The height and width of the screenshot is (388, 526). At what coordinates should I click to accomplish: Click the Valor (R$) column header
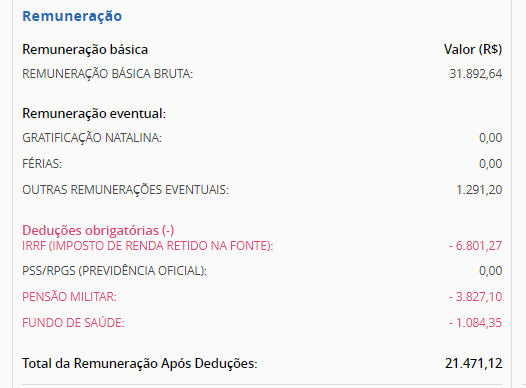[473, 50]
